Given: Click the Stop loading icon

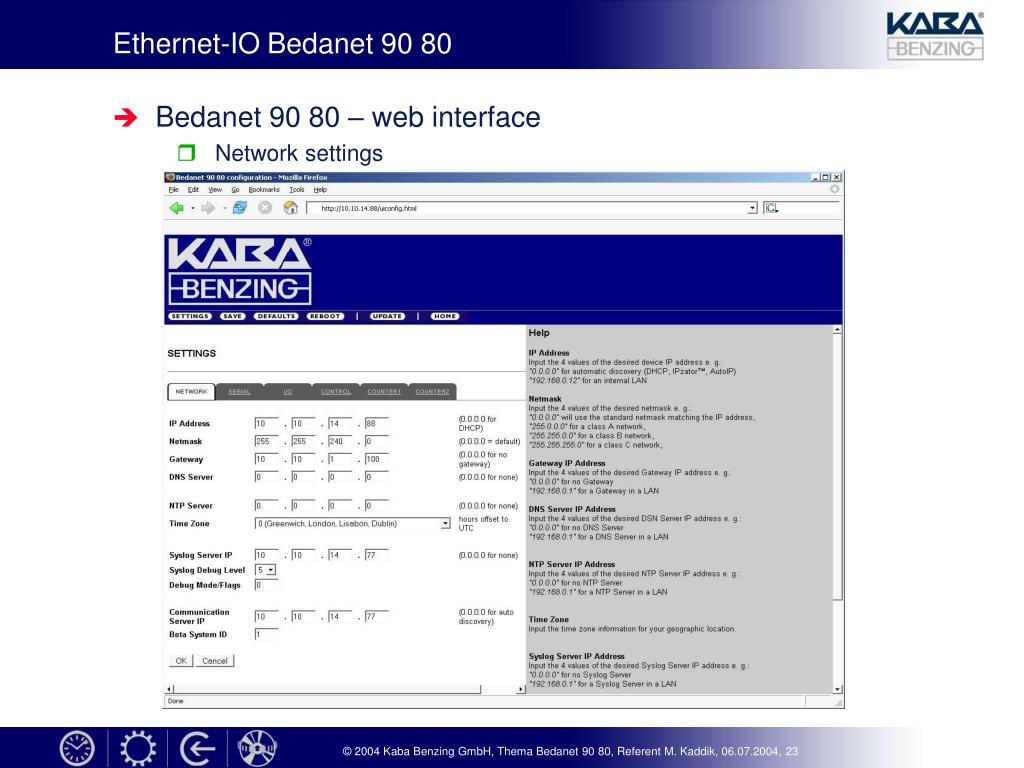Looking at the screenshot, I should [264, 208].
